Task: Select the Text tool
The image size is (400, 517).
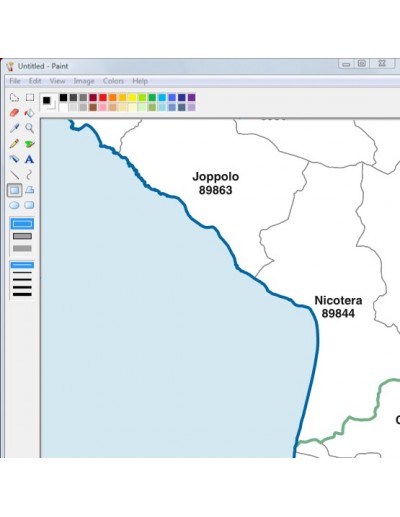Action: pyautogui.click(x=30, y=159)
